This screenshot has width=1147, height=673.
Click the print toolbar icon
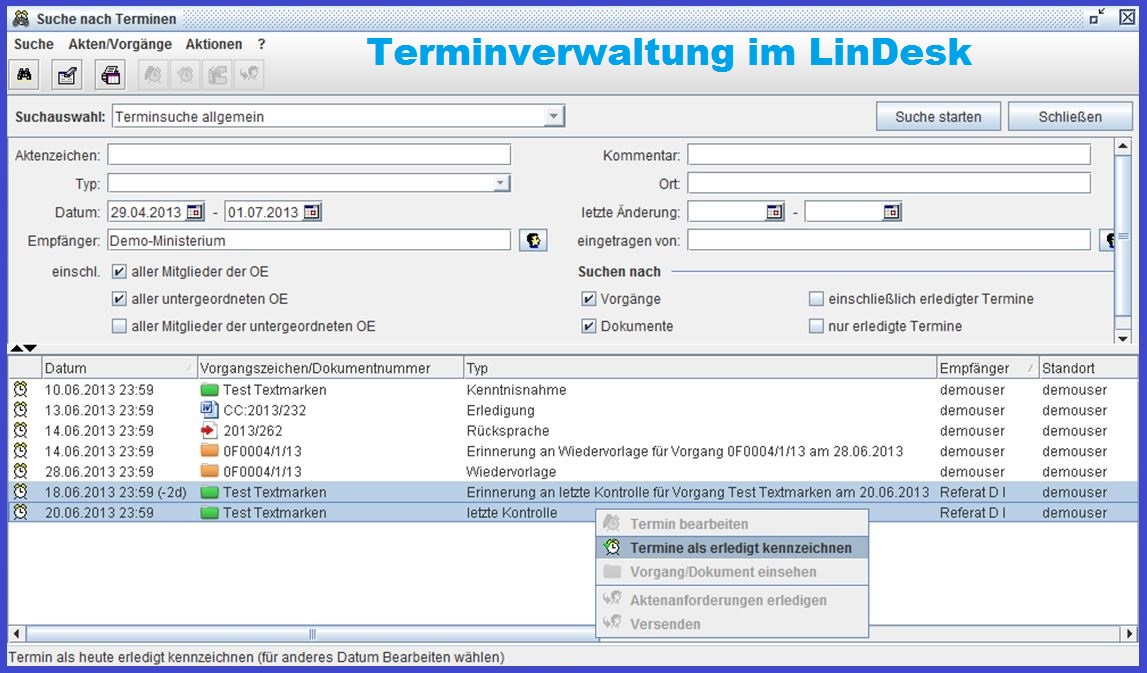click(111, 75)
